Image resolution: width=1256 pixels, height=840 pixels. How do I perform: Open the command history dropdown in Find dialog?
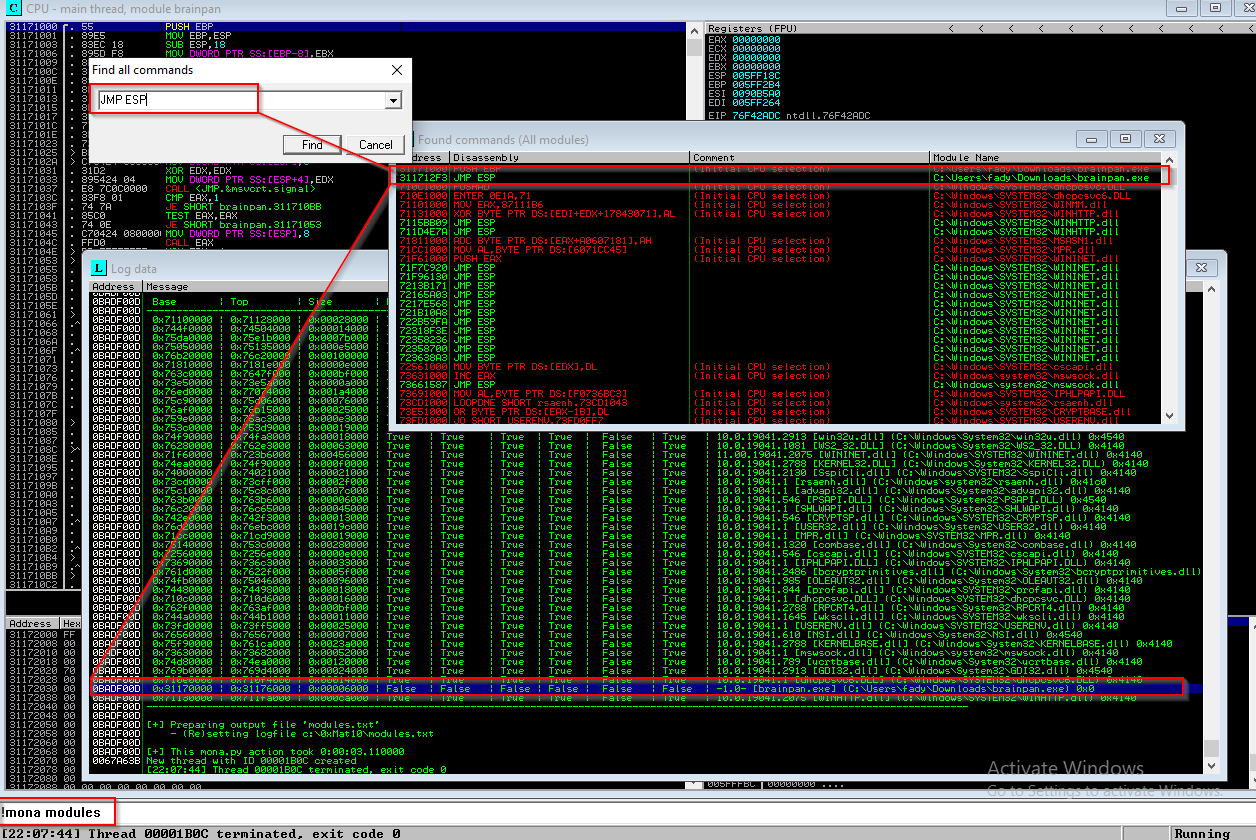click(x=393, y=101)
